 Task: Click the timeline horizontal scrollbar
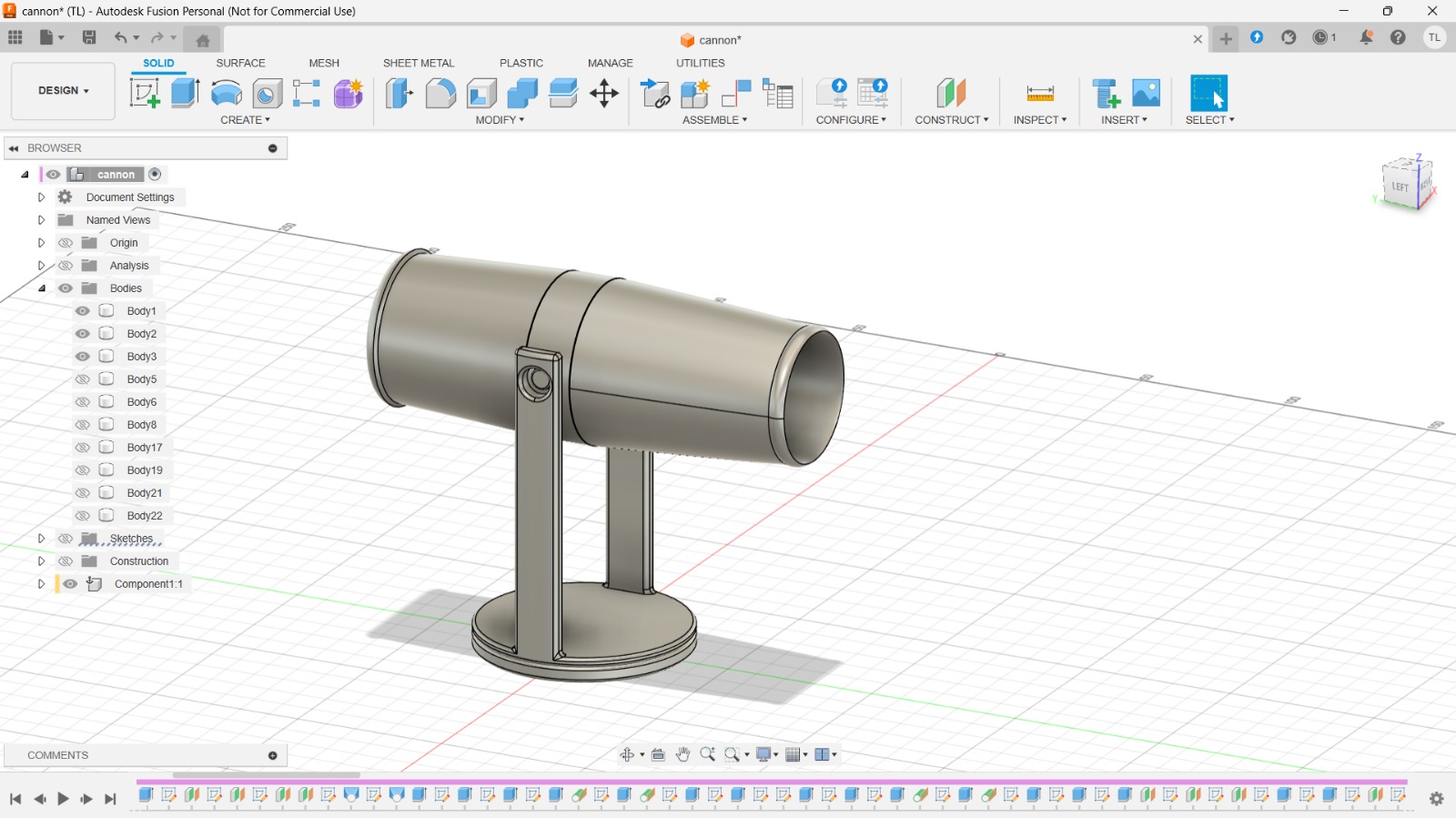(266, 775)
